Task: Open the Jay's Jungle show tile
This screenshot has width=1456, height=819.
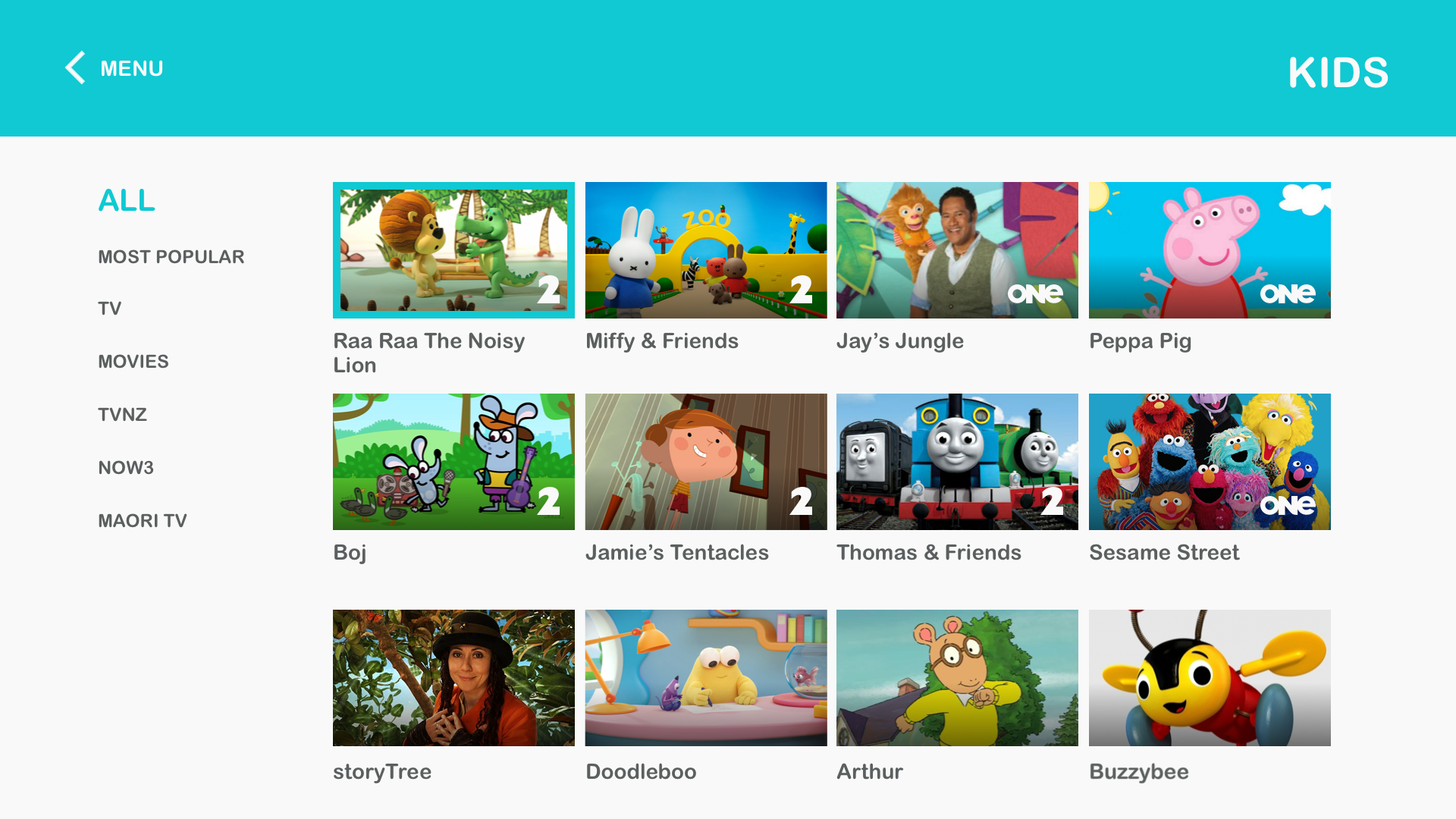Action: [957, 250]
